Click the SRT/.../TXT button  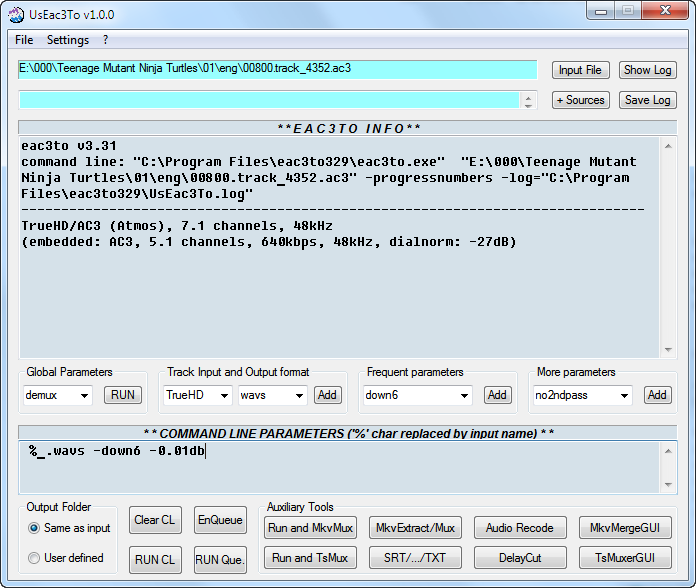point(415,558)
